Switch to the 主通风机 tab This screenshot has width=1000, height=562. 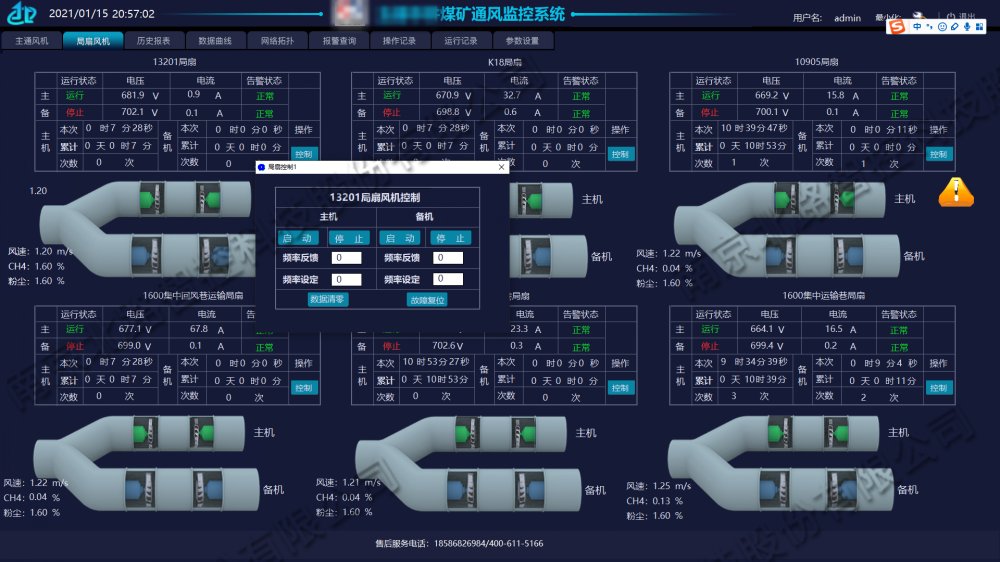[31, 41]
